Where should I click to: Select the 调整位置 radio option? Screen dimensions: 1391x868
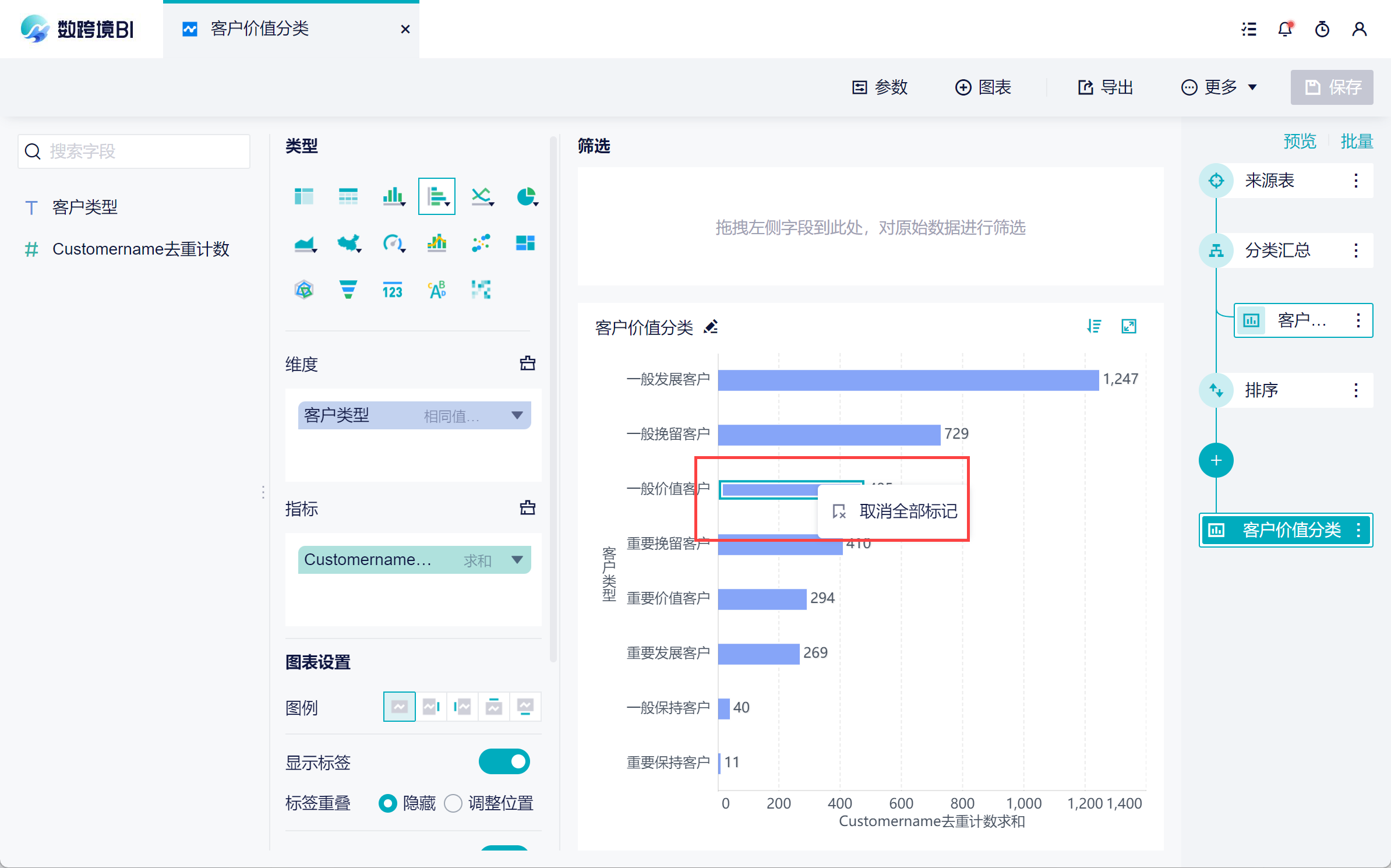click(453, 803)
